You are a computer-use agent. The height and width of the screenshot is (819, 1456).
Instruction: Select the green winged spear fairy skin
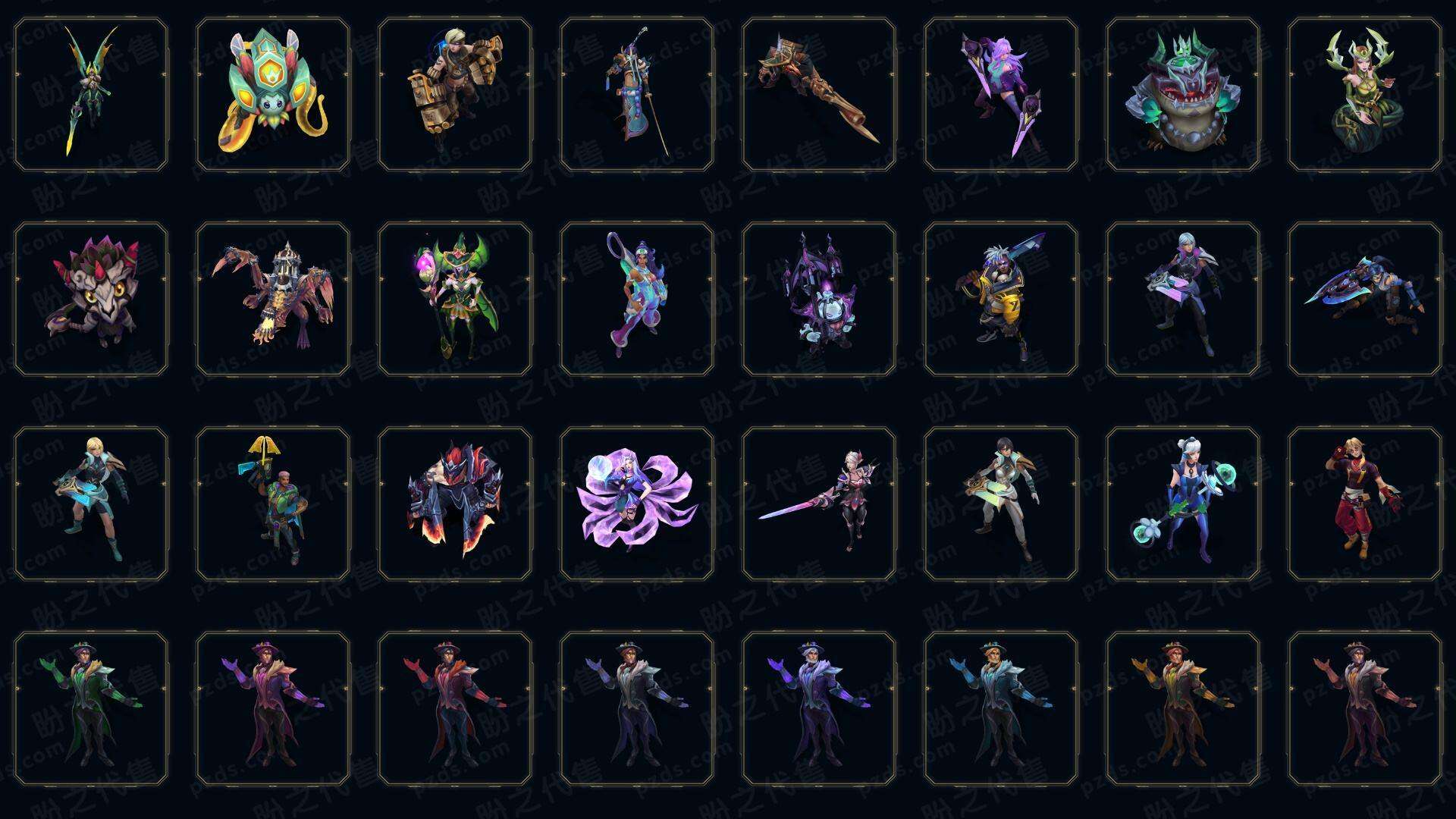coord(91,94)
